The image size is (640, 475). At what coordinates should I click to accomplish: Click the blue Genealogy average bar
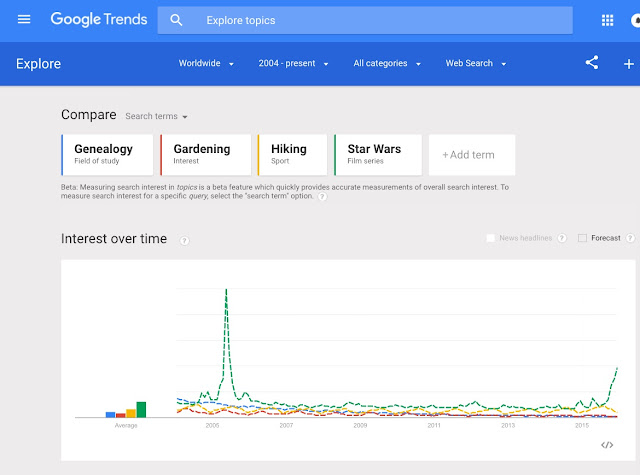(110, 415)
